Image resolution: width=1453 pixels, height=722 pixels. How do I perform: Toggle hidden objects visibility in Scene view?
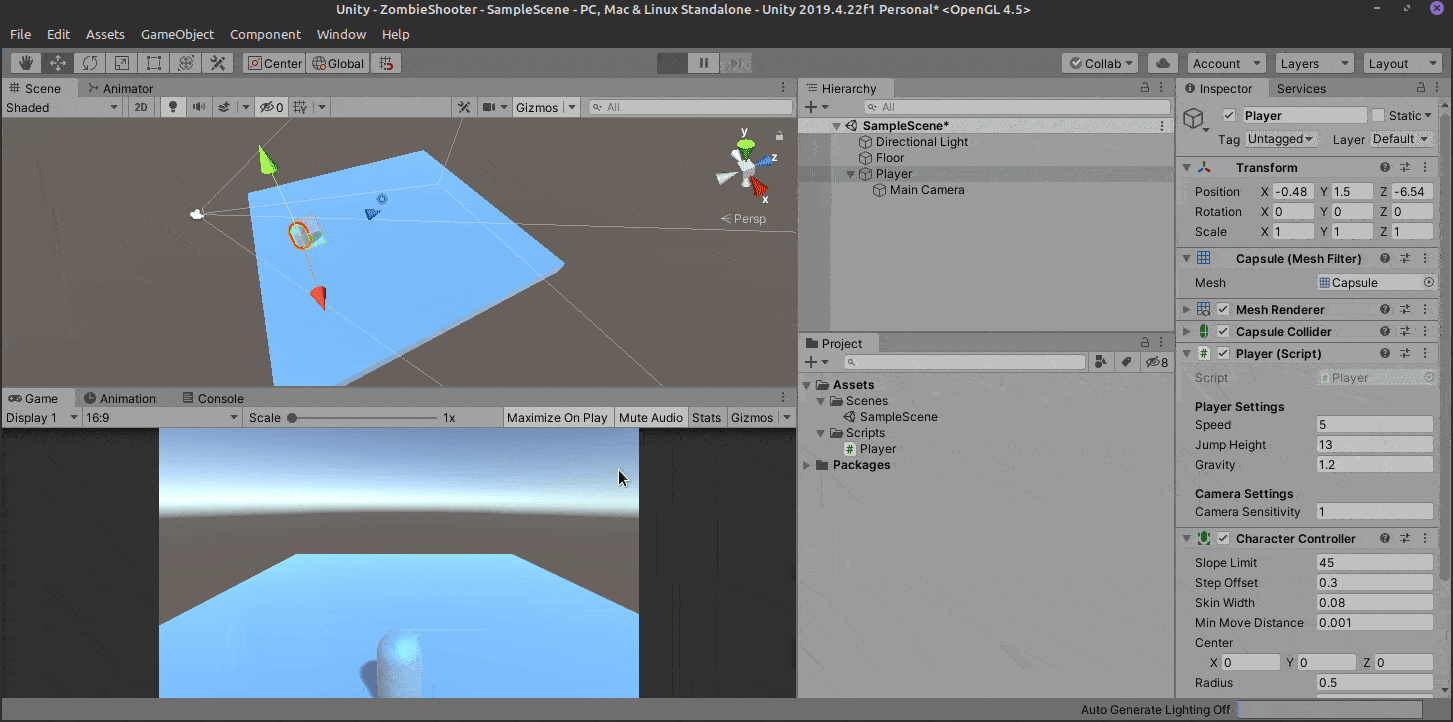(272, 107)
